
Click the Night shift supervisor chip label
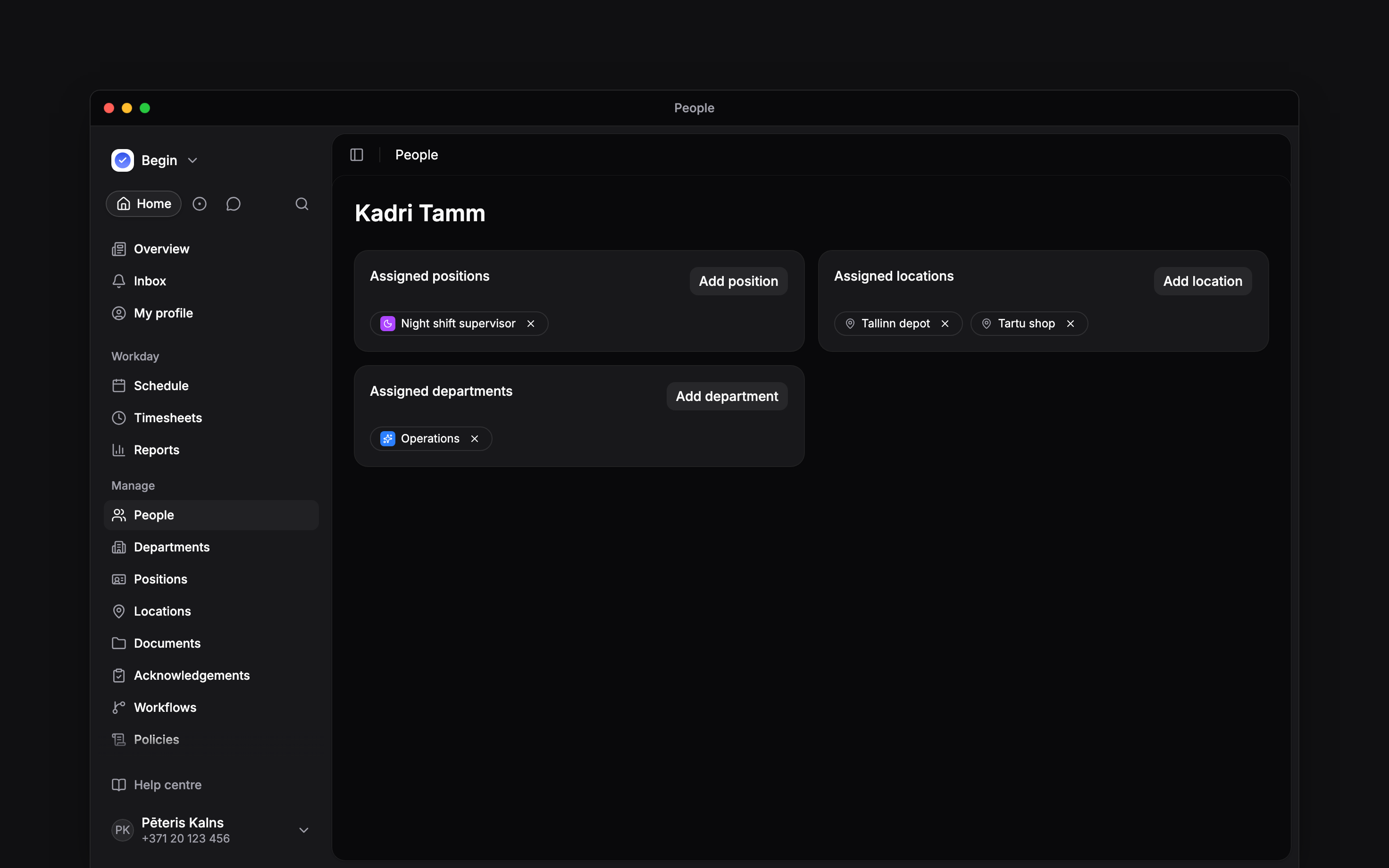(x=458, y=324)
